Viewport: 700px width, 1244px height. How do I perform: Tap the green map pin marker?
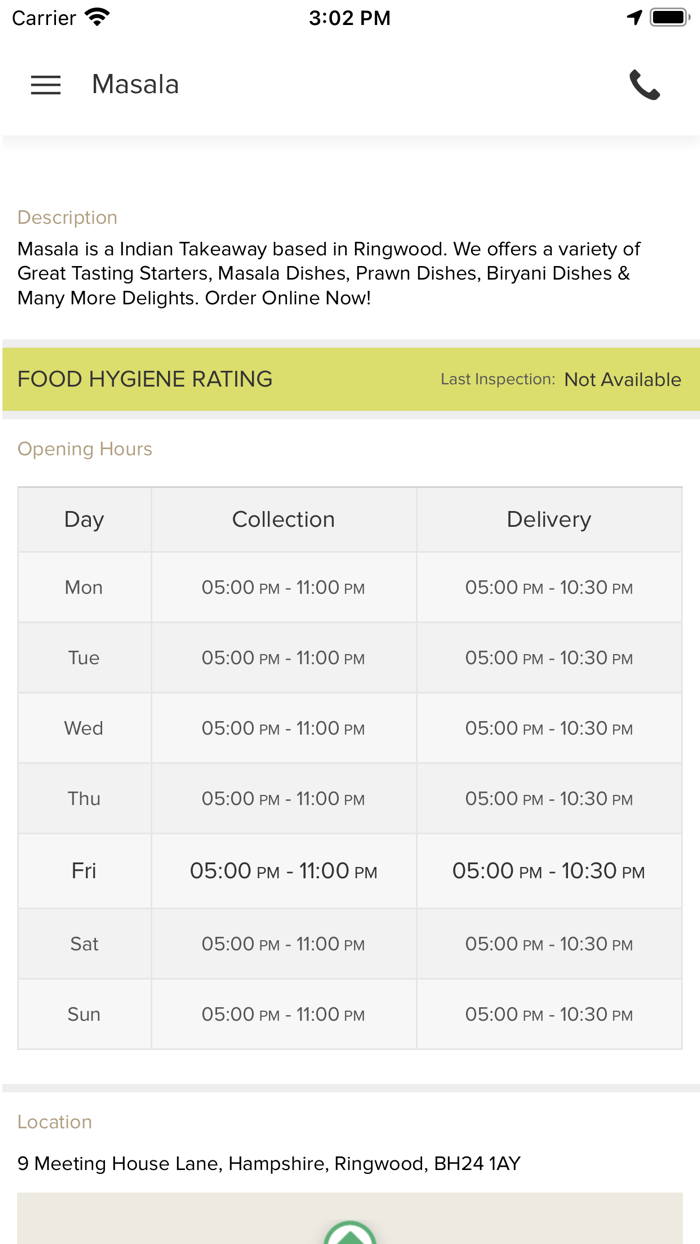point(350,1234)
